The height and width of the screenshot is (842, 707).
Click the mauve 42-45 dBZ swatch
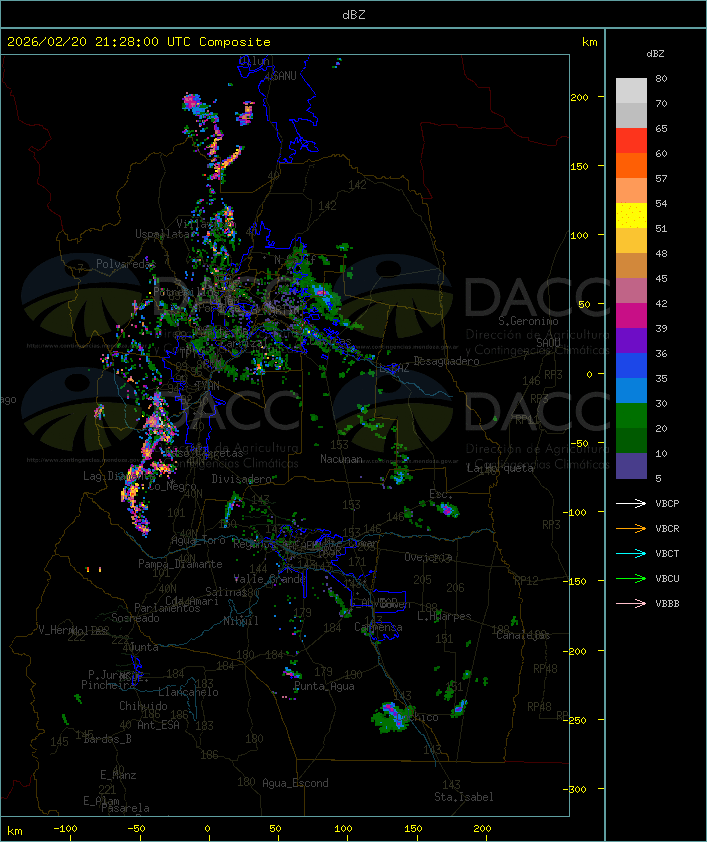[x=631, y=291]
